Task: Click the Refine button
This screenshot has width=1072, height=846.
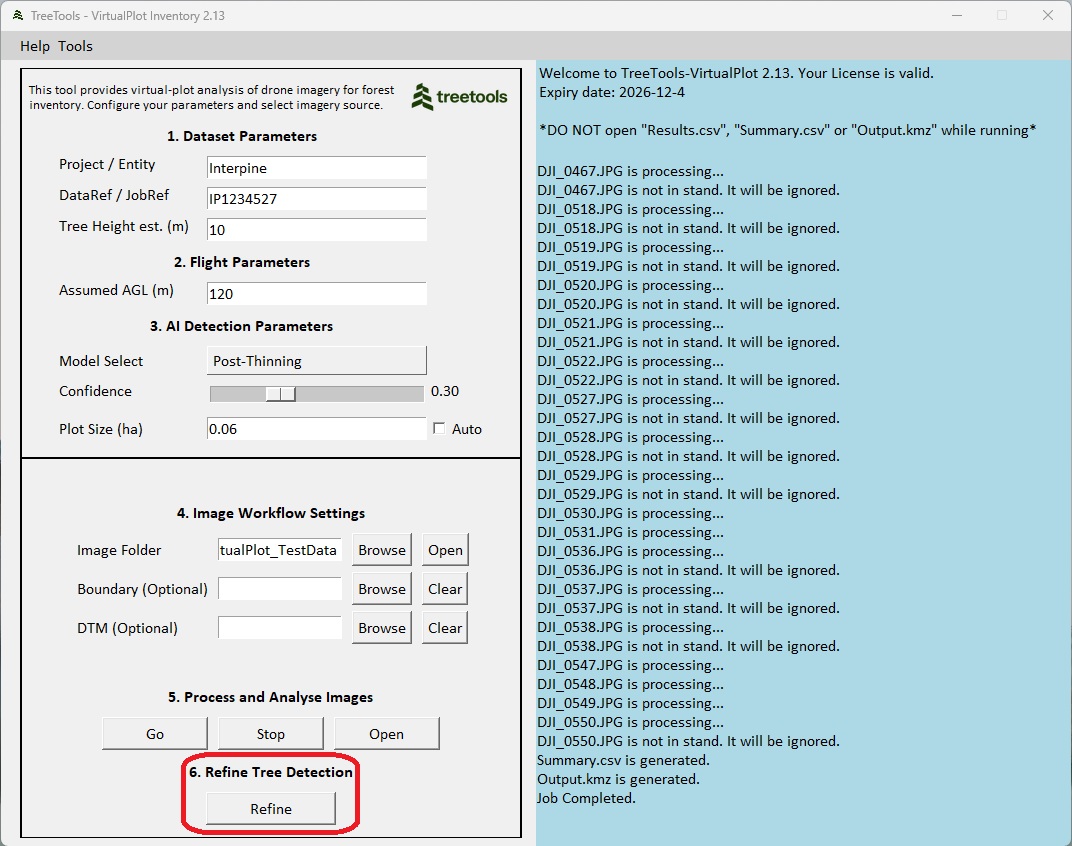Action: 270,809
